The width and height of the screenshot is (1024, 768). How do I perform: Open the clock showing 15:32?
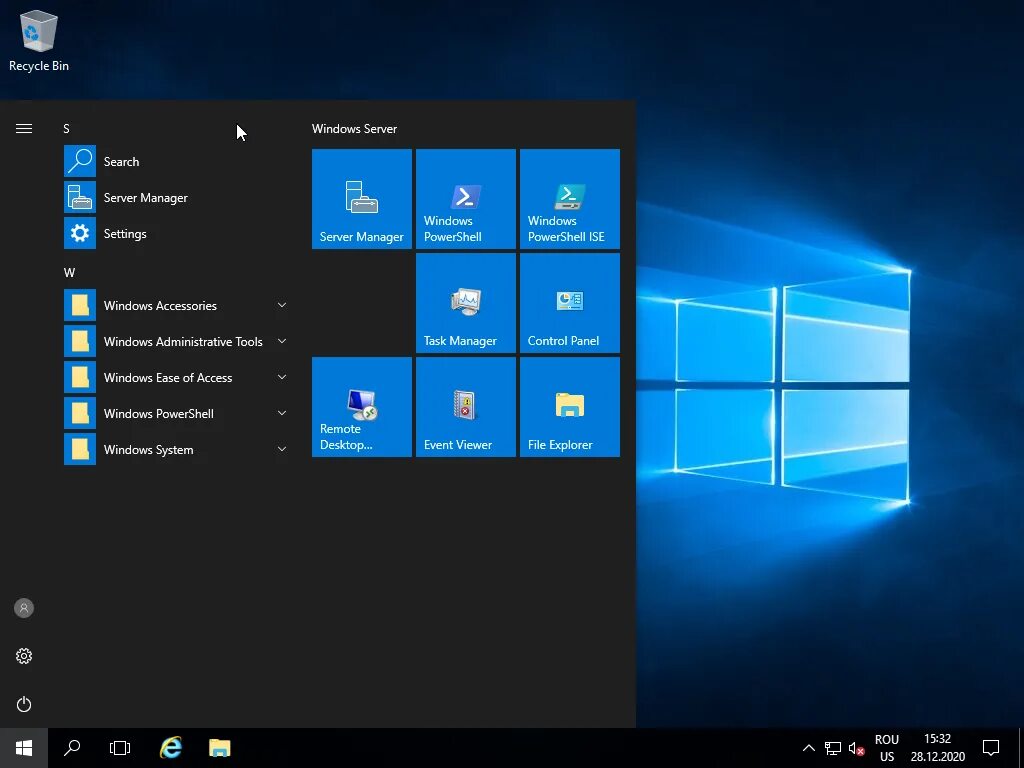click(x=938, y=748)
